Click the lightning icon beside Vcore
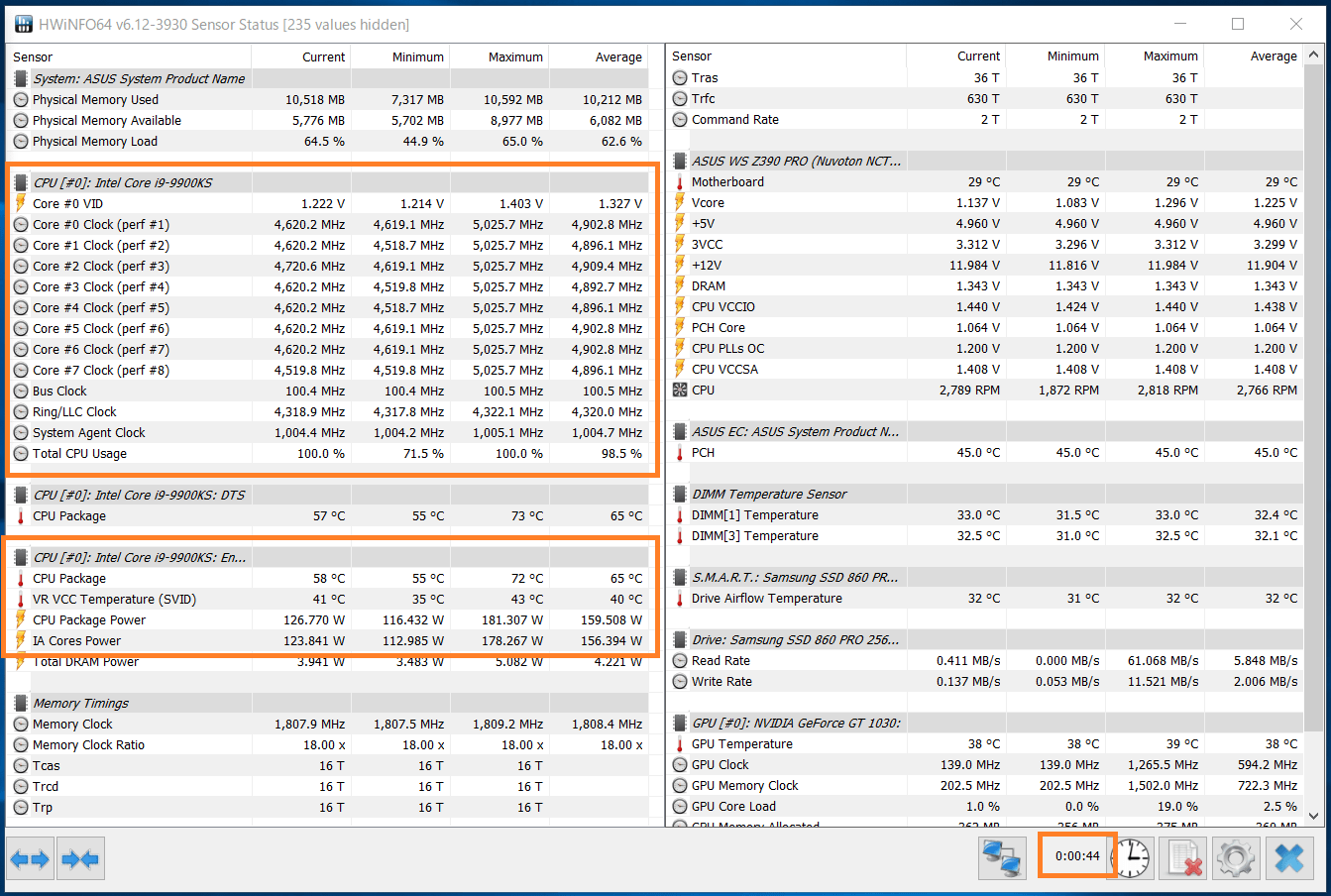Viewport: 1331px width, 896px height. pyautogui.click(x=680, y=202)
